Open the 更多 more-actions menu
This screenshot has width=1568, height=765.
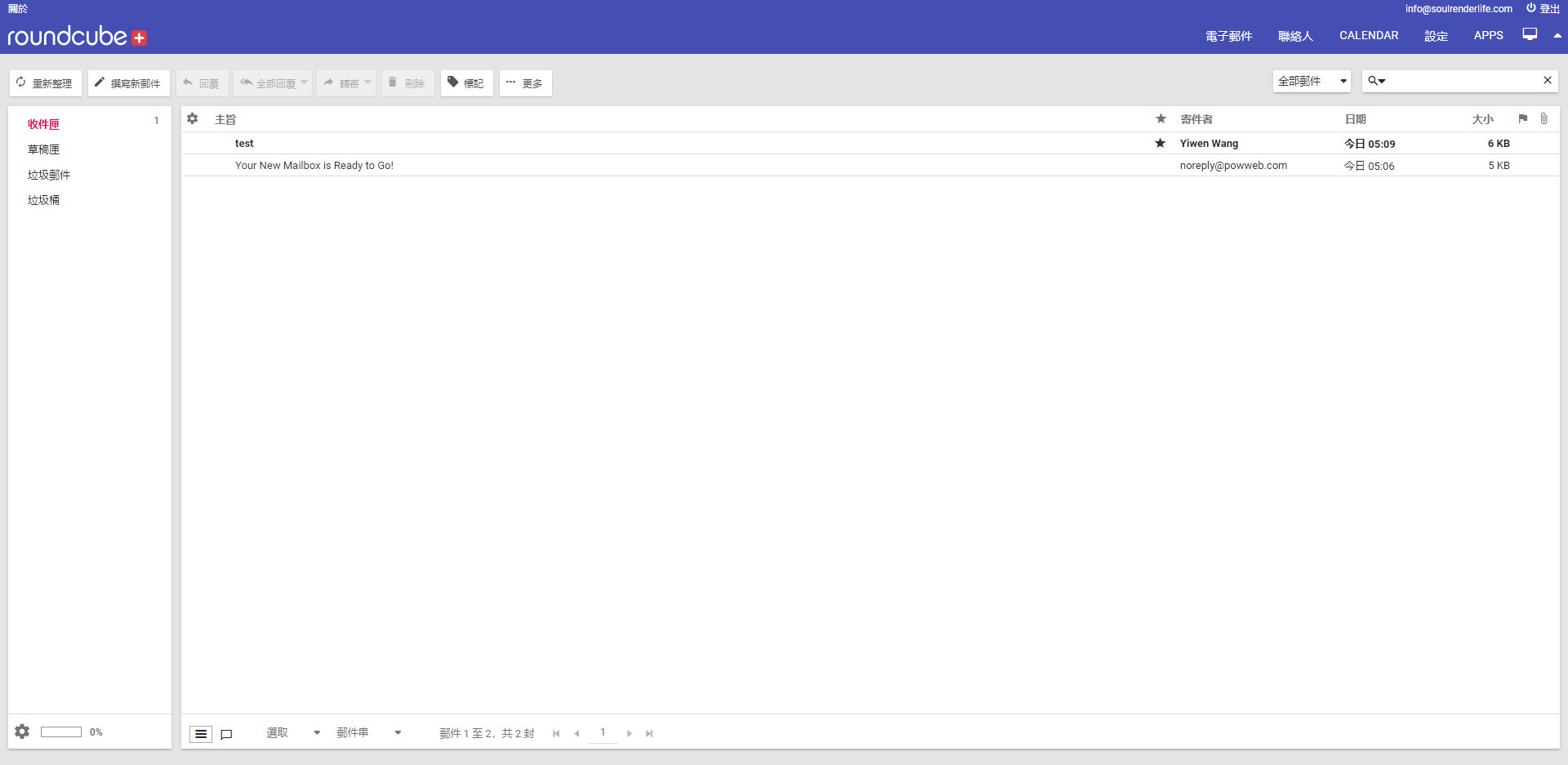(525, 83)
